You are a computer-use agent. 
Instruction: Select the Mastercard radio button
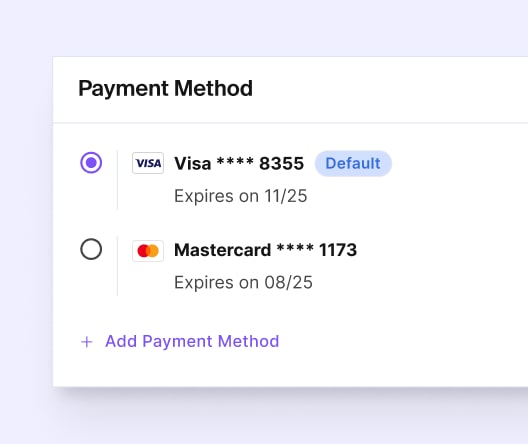[x=91, y=249]
